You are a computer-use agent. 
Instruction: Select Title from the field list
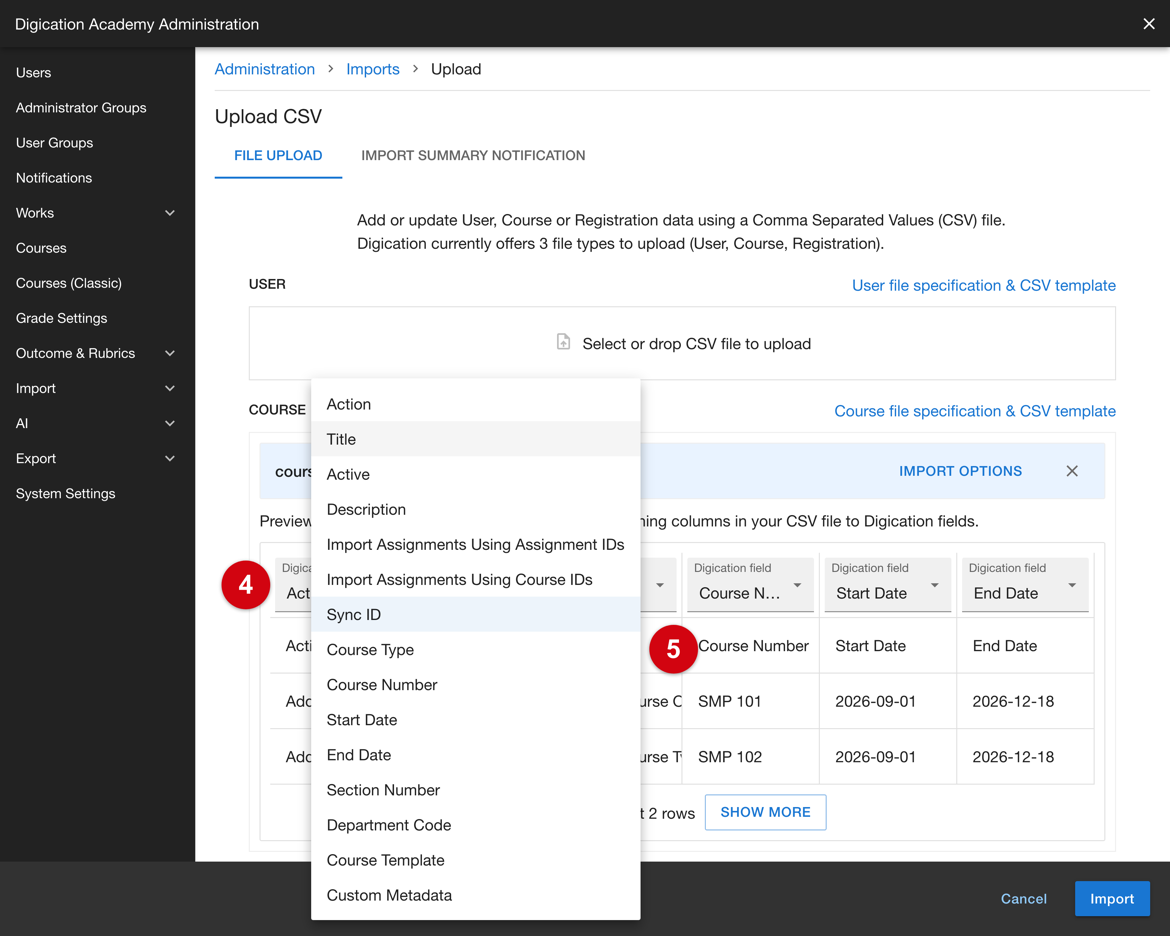[x=475, y=439]
